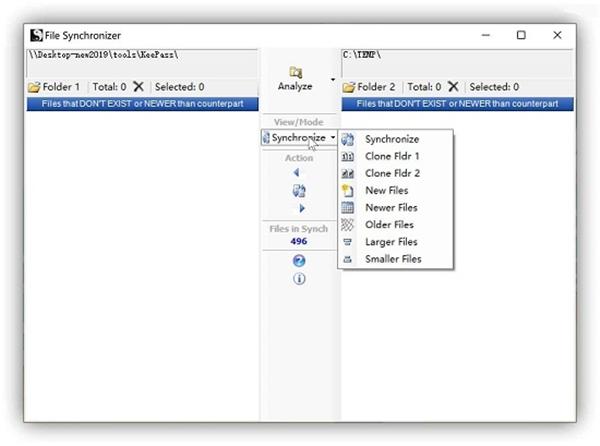Screen dimensions: 600x446
Task: Click the Folder 1 label
Action: pos(61,87)
